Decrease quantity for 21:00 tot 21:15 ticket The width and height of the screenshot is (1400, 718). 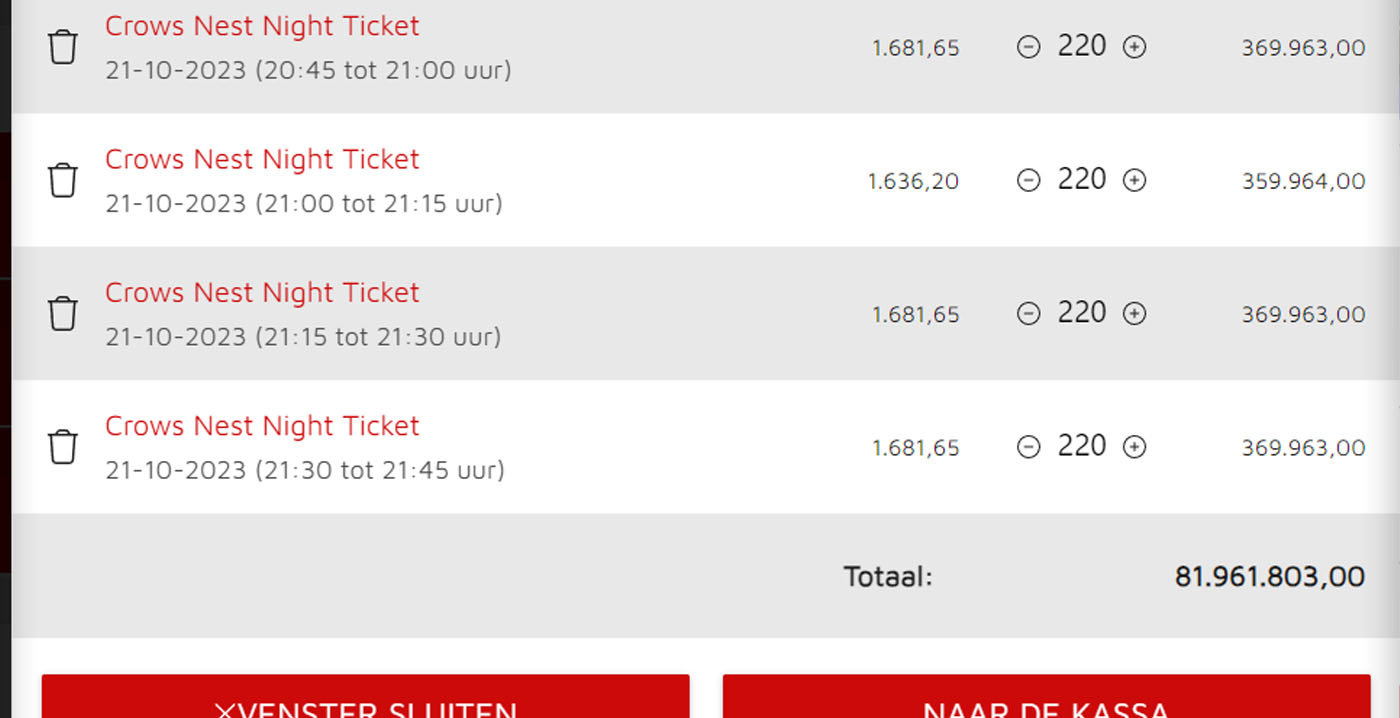(1028, 180)
